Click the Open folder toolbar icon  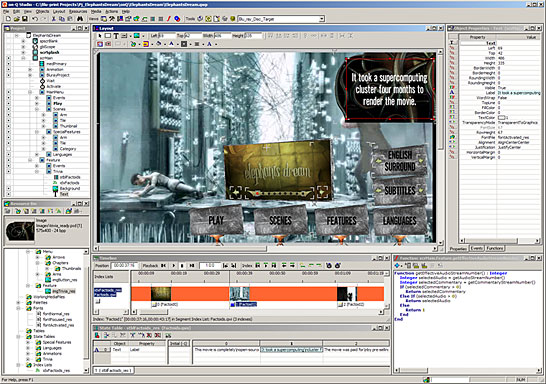coord(16,19)
